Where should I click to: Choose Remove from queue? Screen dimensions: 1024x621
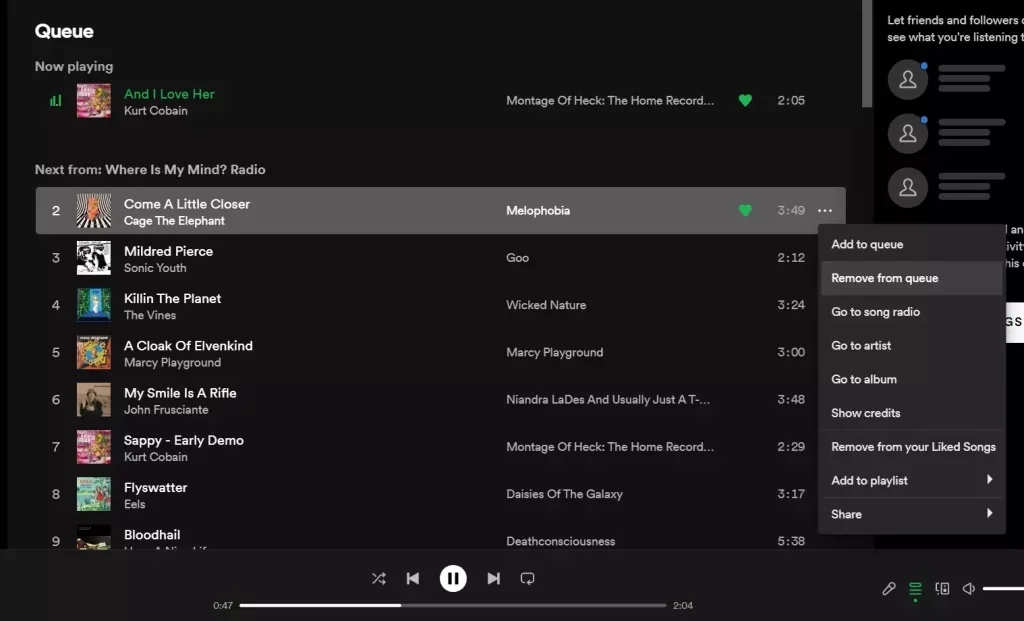[912, 278]
